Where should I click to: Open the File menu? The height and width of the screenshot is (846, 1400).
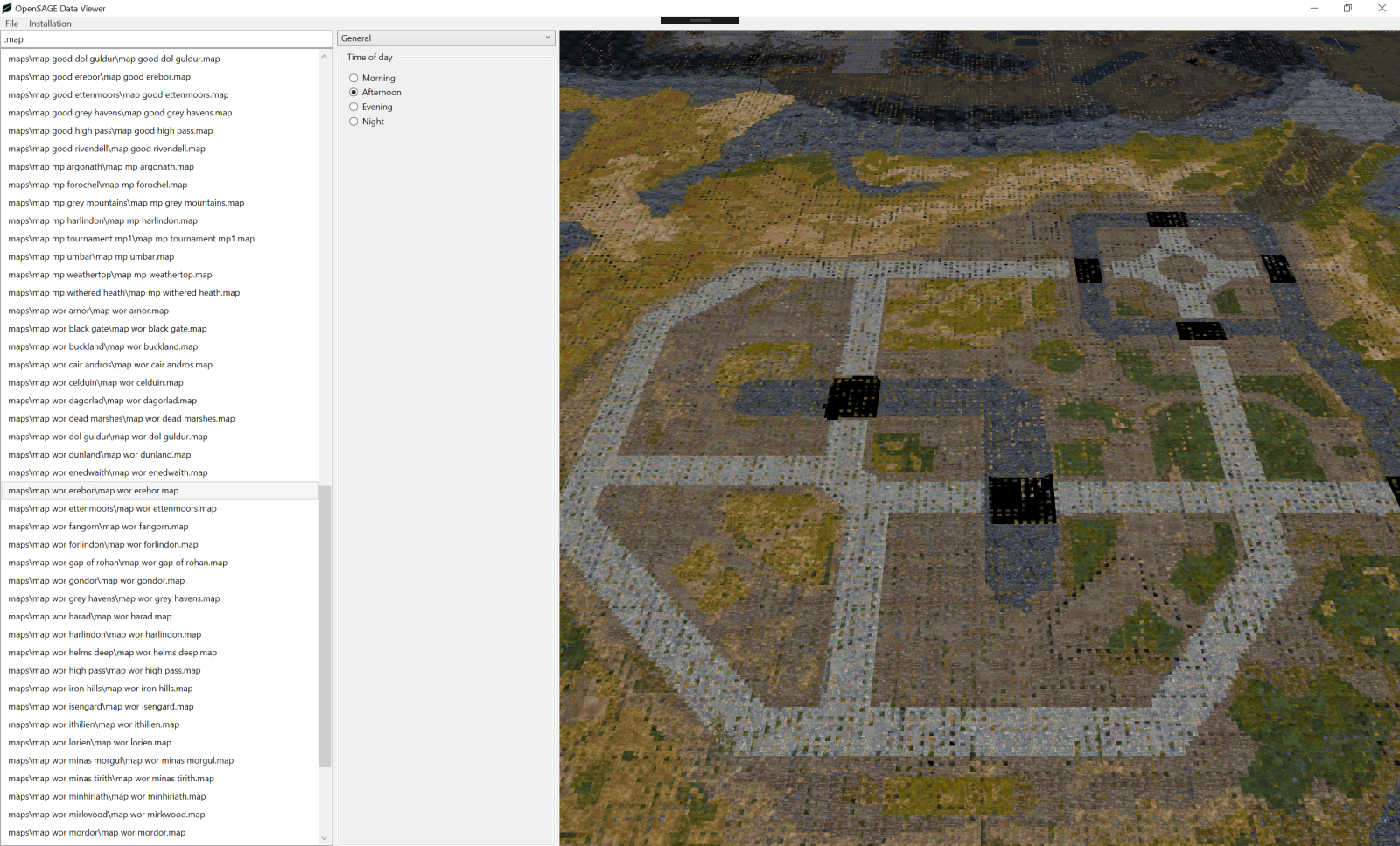[11, 24]
